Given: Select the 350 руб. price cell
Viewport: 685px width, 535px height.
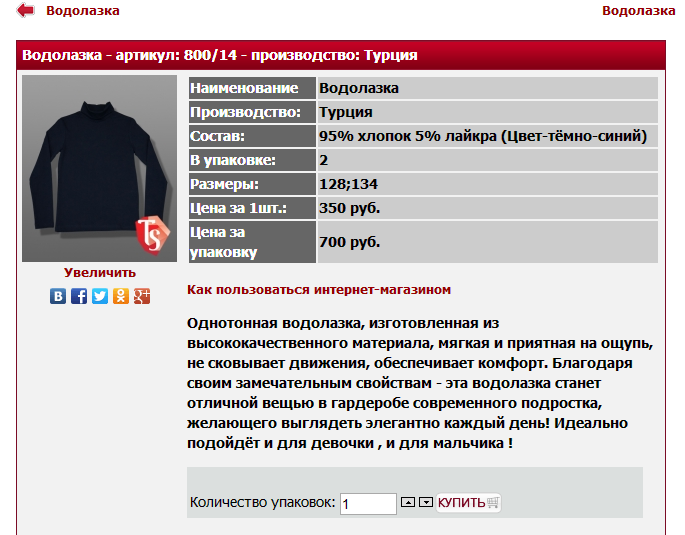Looking at the screenshot, I should (x=488, y=208).
